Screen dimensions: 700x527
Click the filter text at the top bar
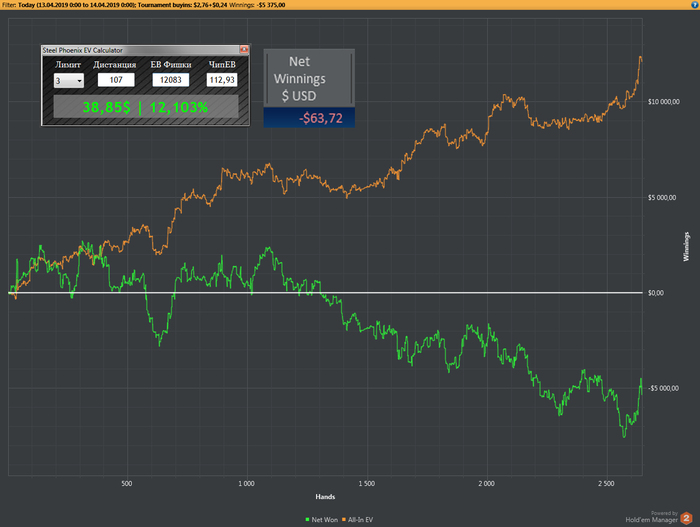point(143,5)
